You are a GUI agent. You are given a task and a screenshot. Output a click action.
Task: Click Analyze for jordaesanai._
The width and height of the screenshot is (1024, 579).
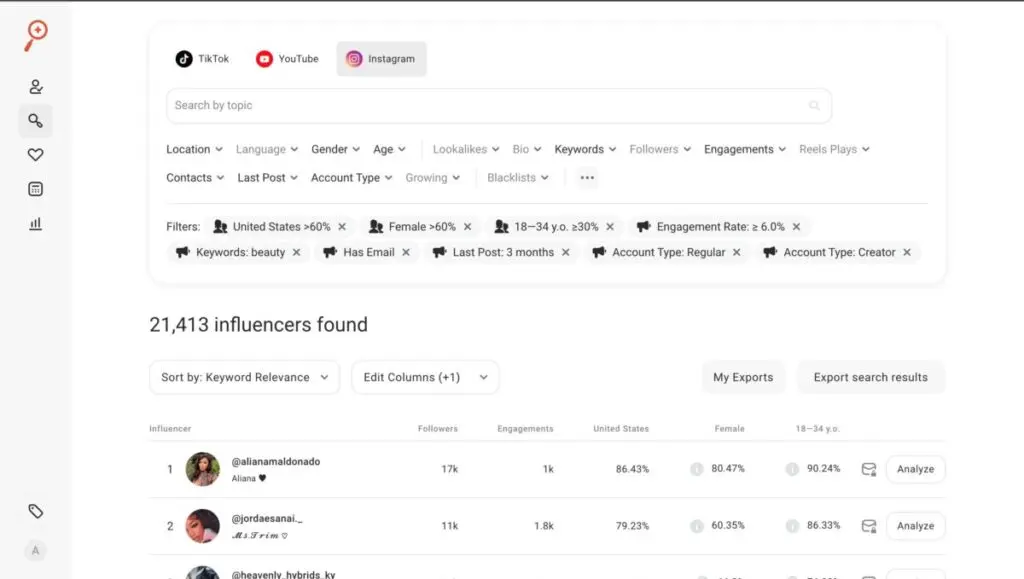(915, 526)
